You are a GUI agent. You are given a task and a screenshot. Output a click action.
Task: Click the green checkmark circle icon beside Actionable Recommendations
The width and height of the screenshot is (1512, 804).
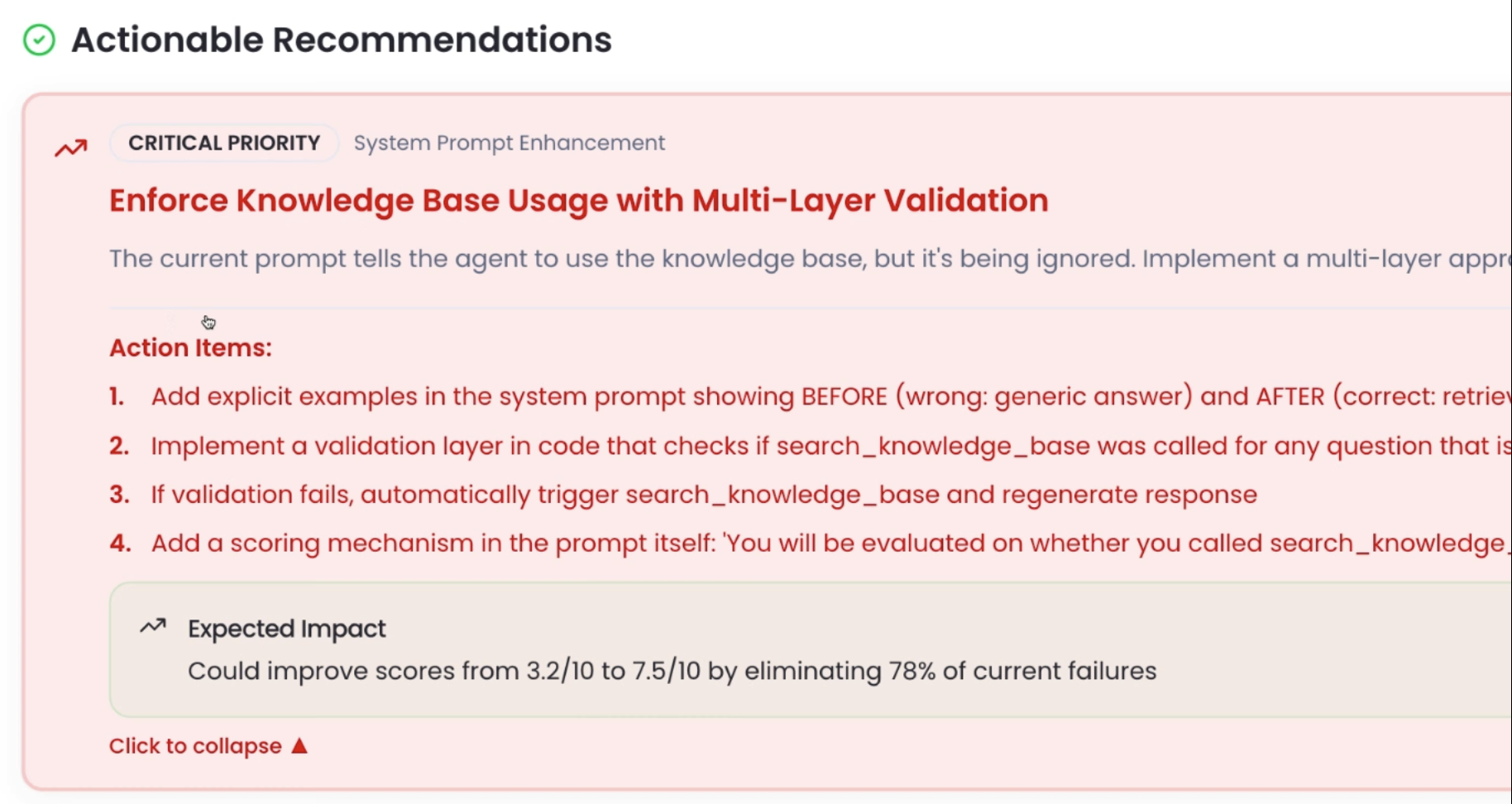(39, 39)
